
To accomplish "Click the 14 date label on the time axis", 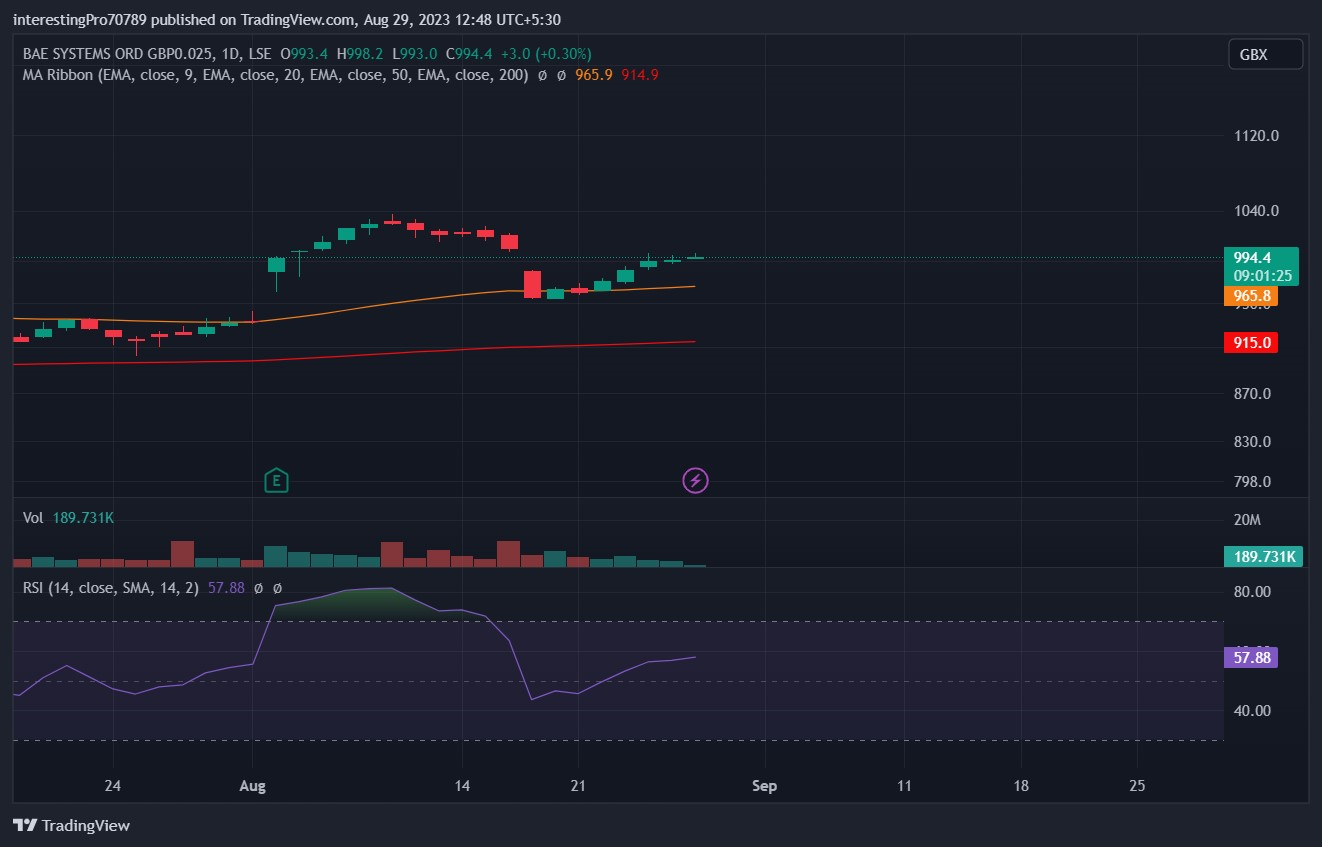I will coord(462,786).
